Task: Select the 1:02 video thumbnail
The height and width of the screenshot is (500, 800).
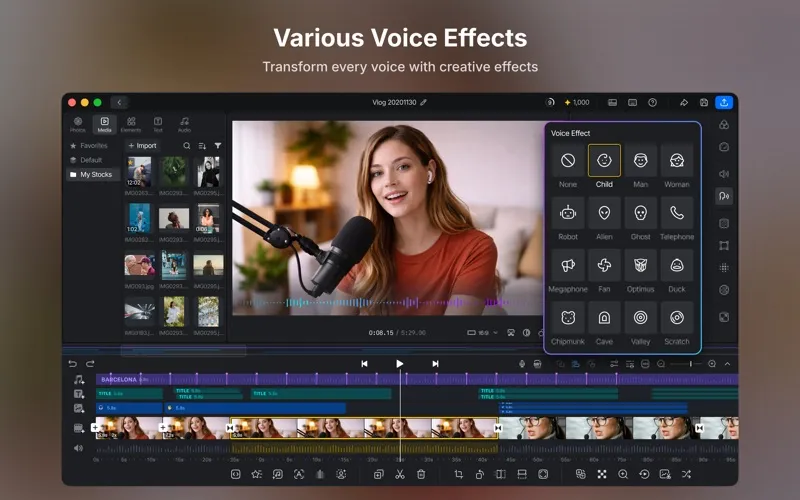Action: 139,218
